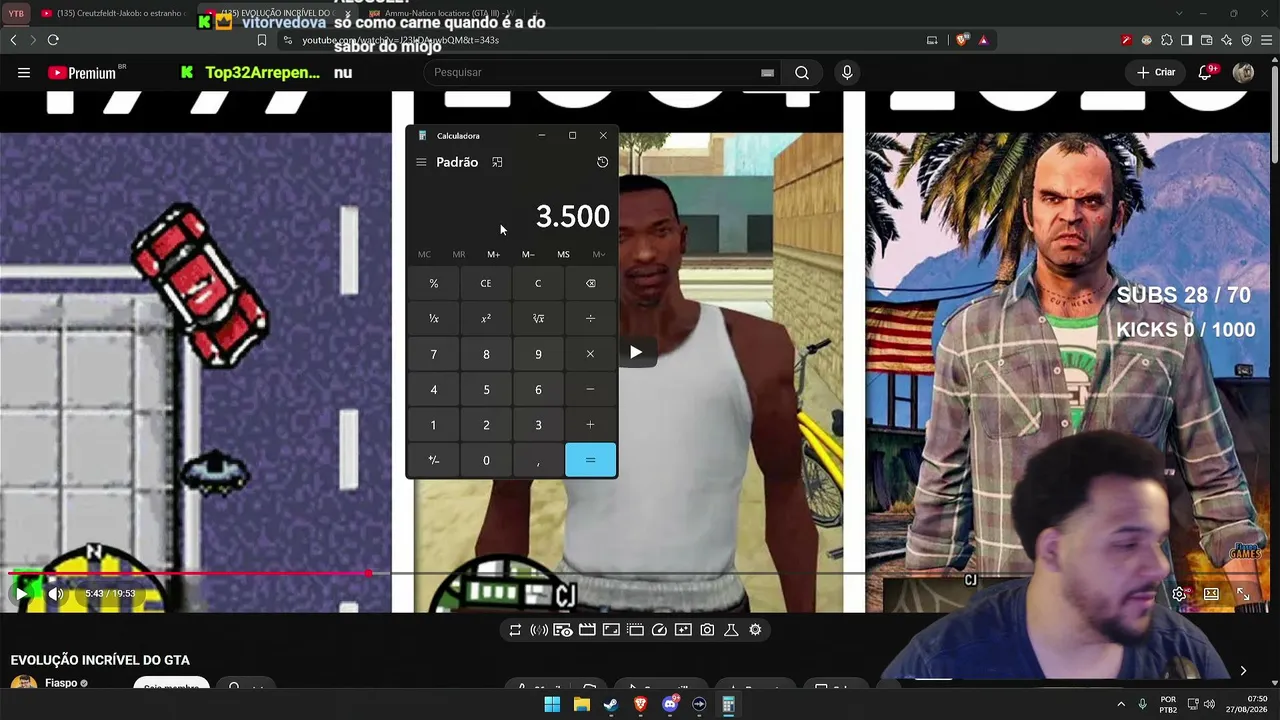
Task: Open Discord from the taskbar
Action: 670,705
